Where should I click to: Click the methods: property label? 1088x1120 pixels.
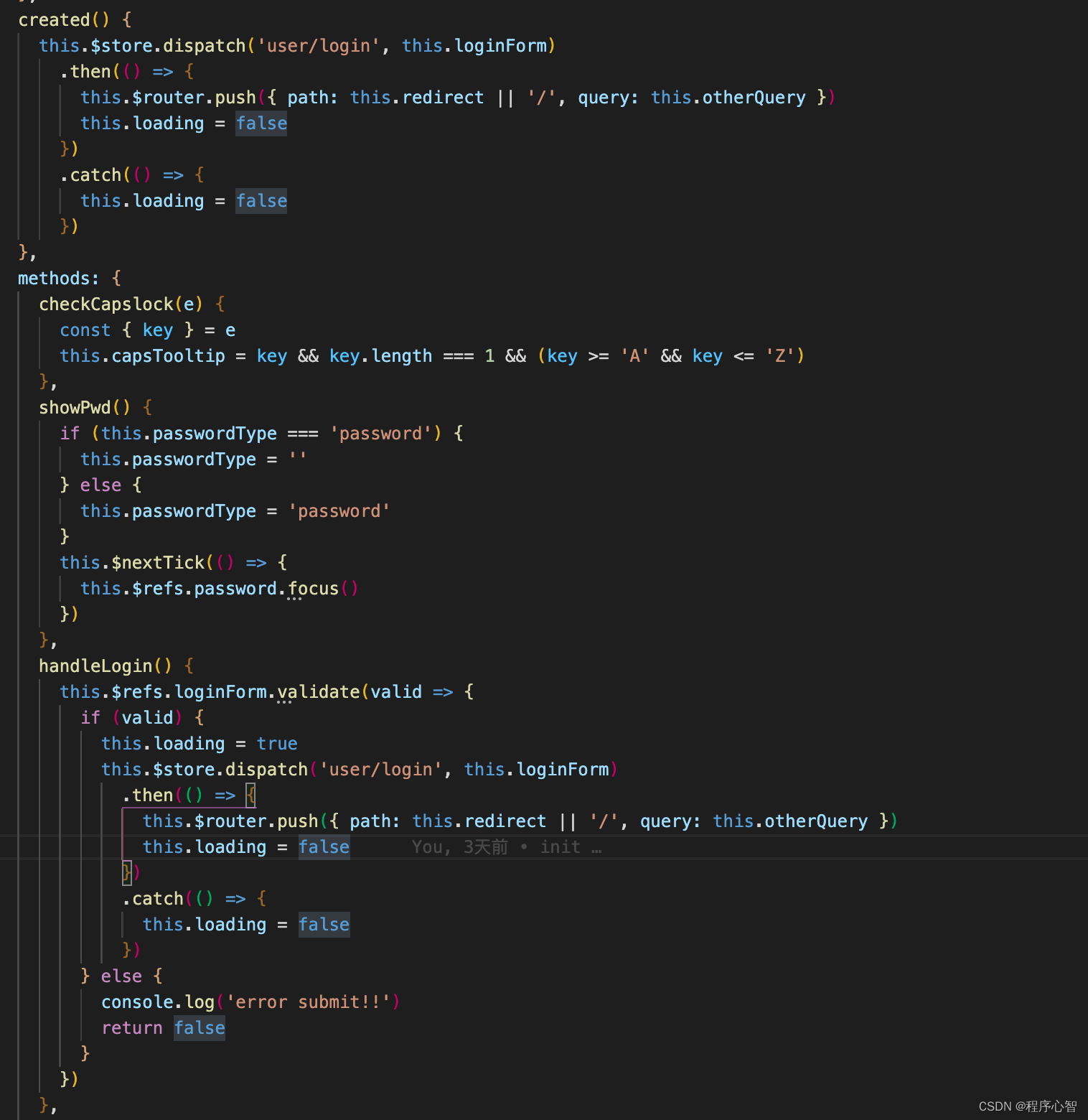[60, 278]
